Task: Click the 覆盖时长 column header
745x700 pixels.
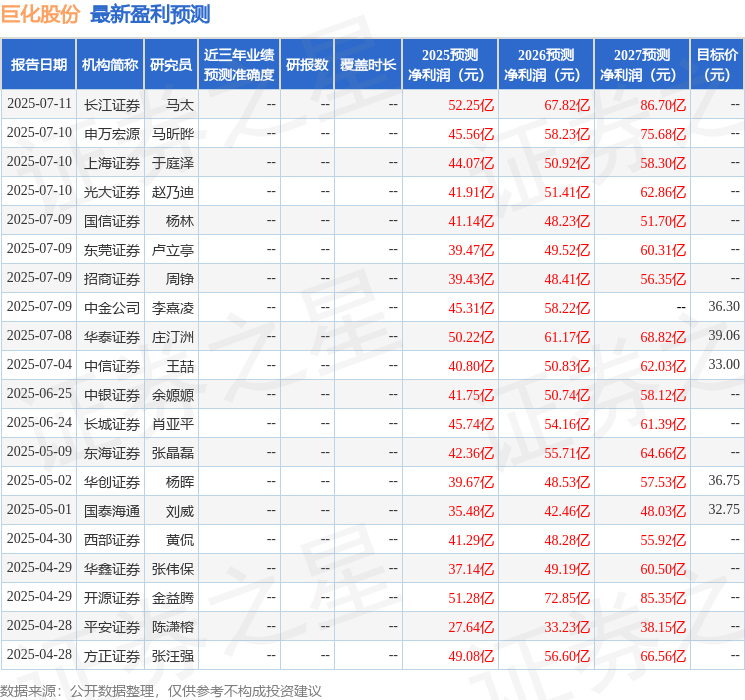Action: 367,65
